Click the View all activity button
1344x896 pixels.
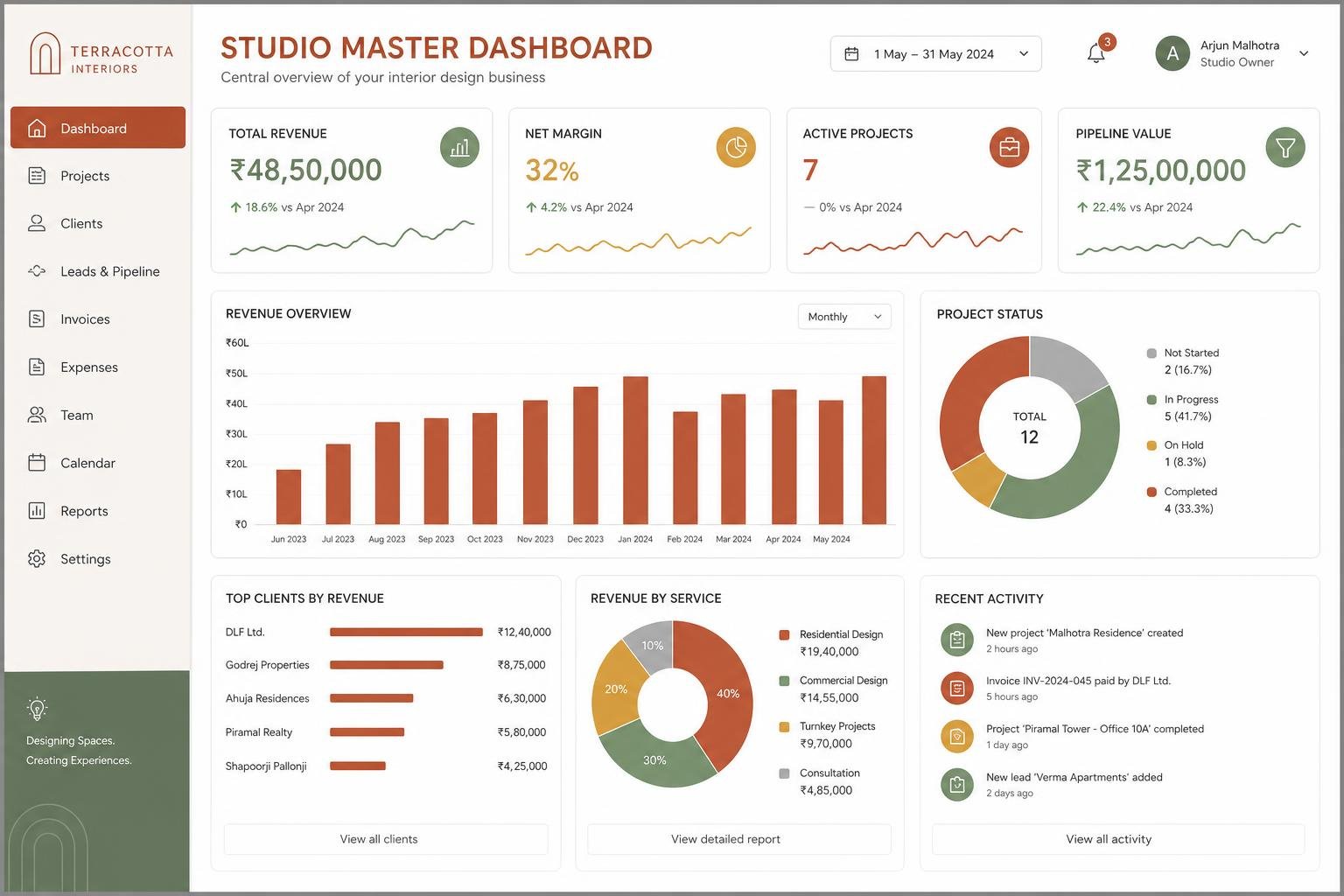point(1118,839)
